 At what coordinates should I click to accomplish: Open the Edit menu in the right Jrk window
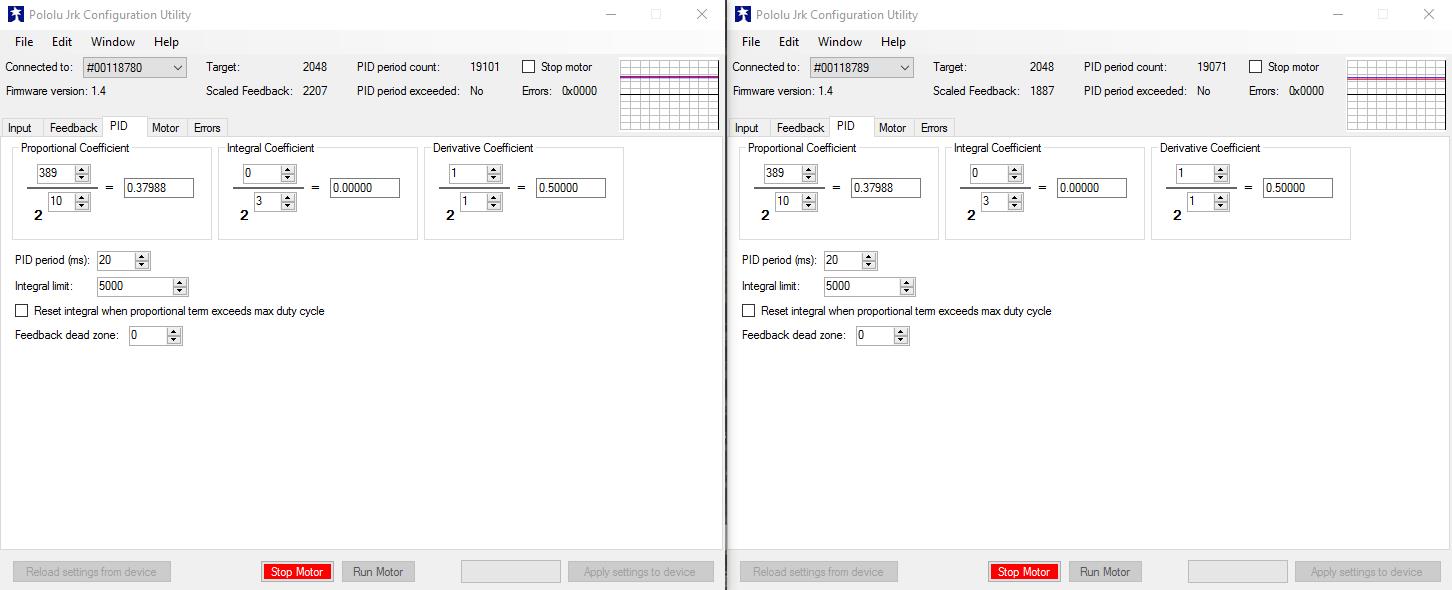pyautogui.click(x=789, y=42)
